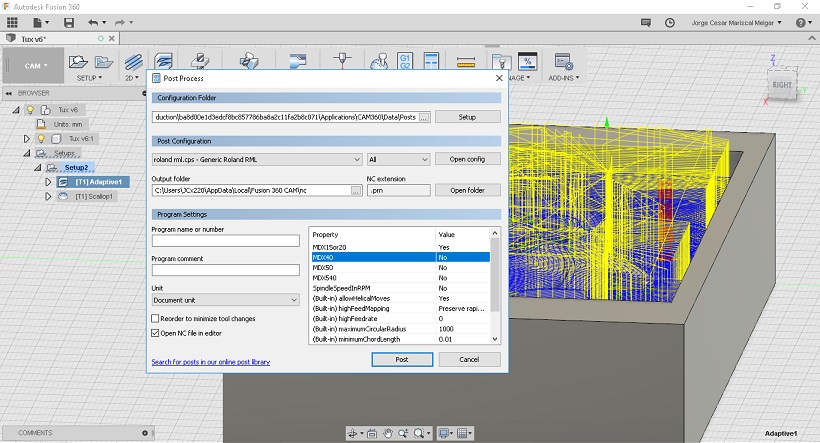Screen dimensions: 820x443
Task: Click the Add-Ins scripts icon
Action: pos(564,61)
